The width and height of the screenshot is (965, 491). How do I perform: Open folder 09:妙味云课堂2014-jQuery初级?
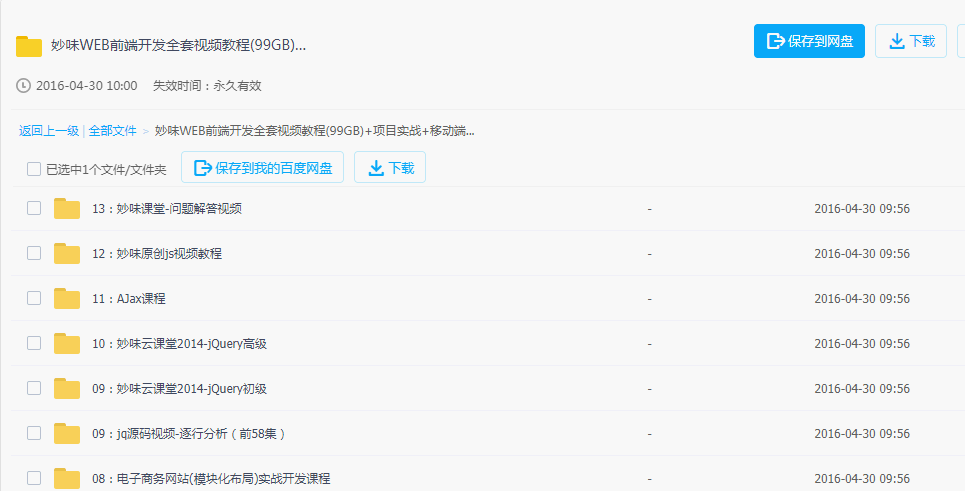pos(179,388)
